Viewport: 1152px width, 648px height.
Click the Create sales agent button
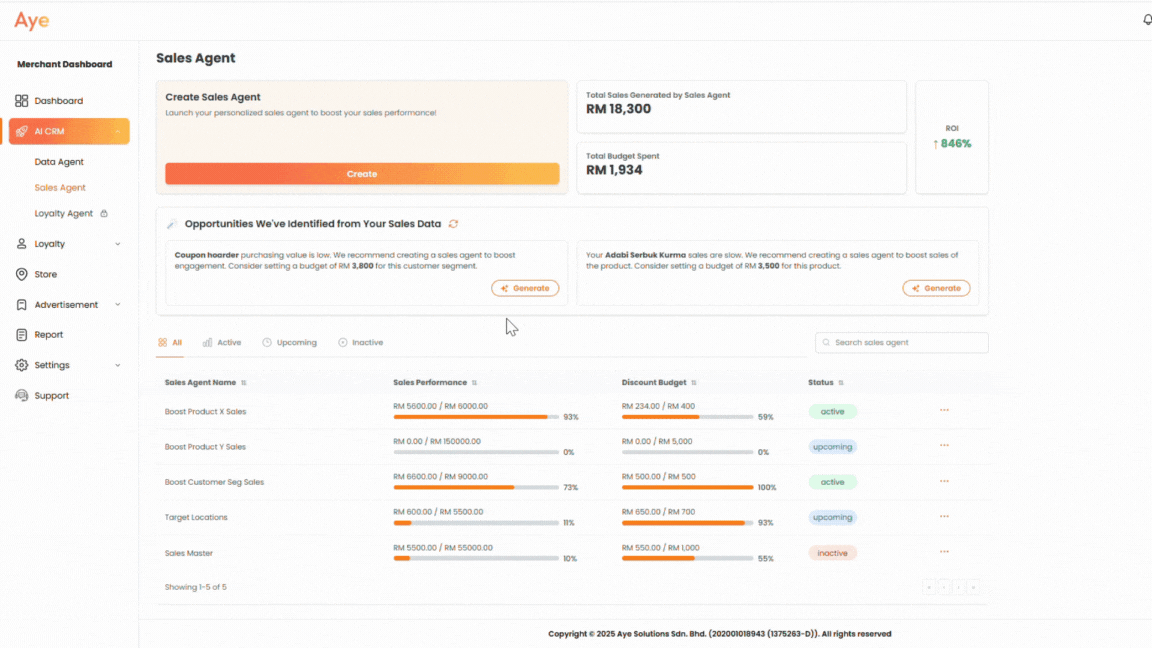362,174
